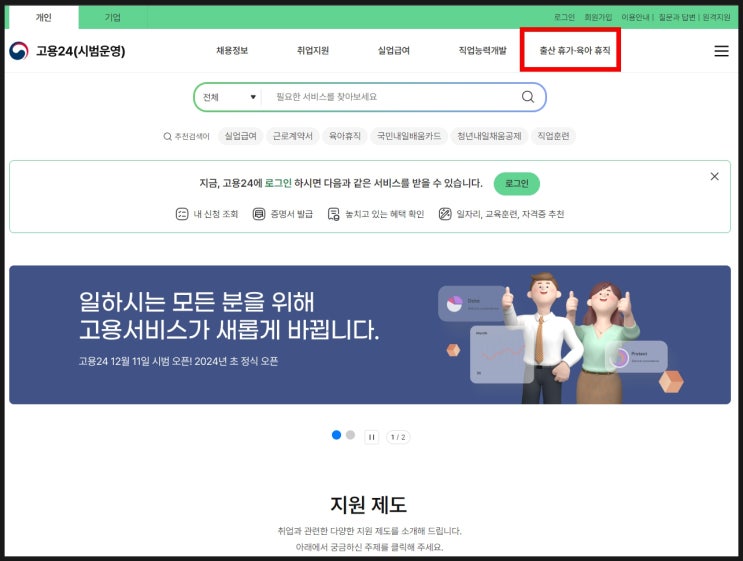Click the search magnifier icon

(x=527, y=97)
